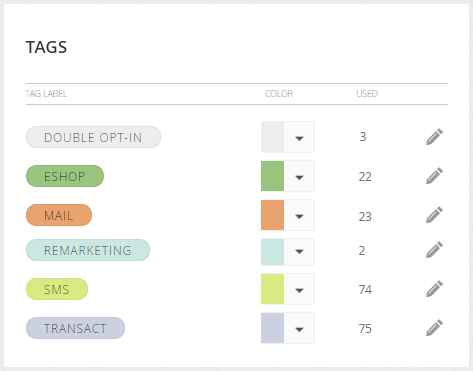Open color dropdown arrow for DOUBLE OPT-IN
473x371 pixels.
[x=299, y=137]
